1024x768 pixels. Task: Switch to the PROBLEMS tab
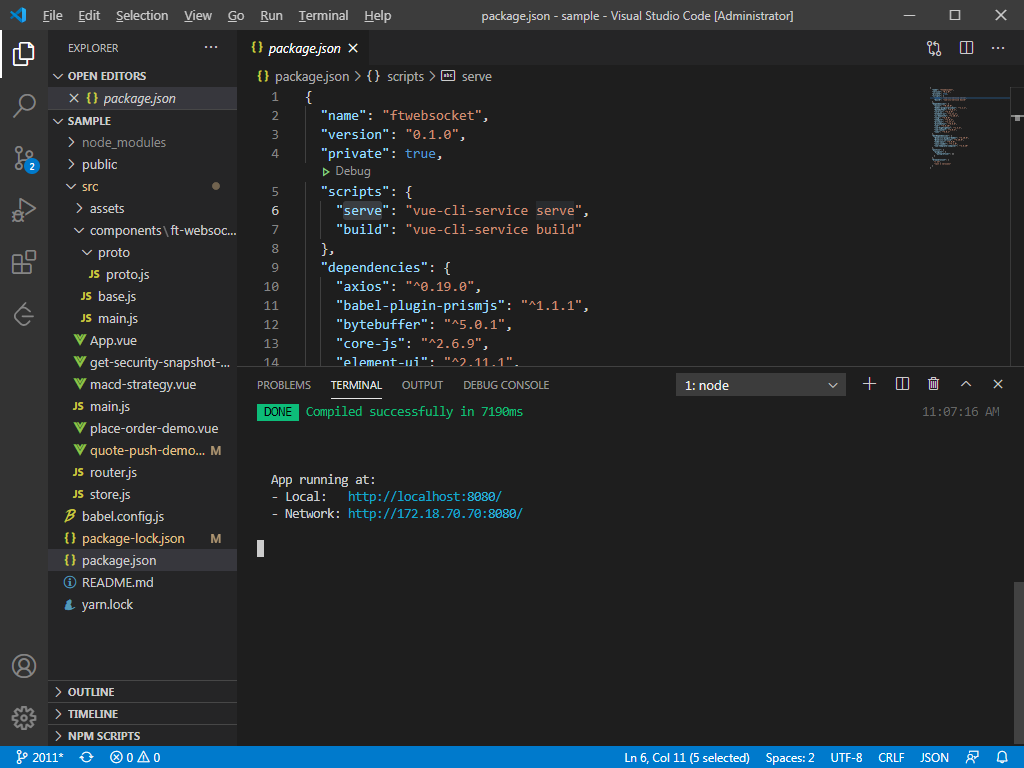(284, 385)
